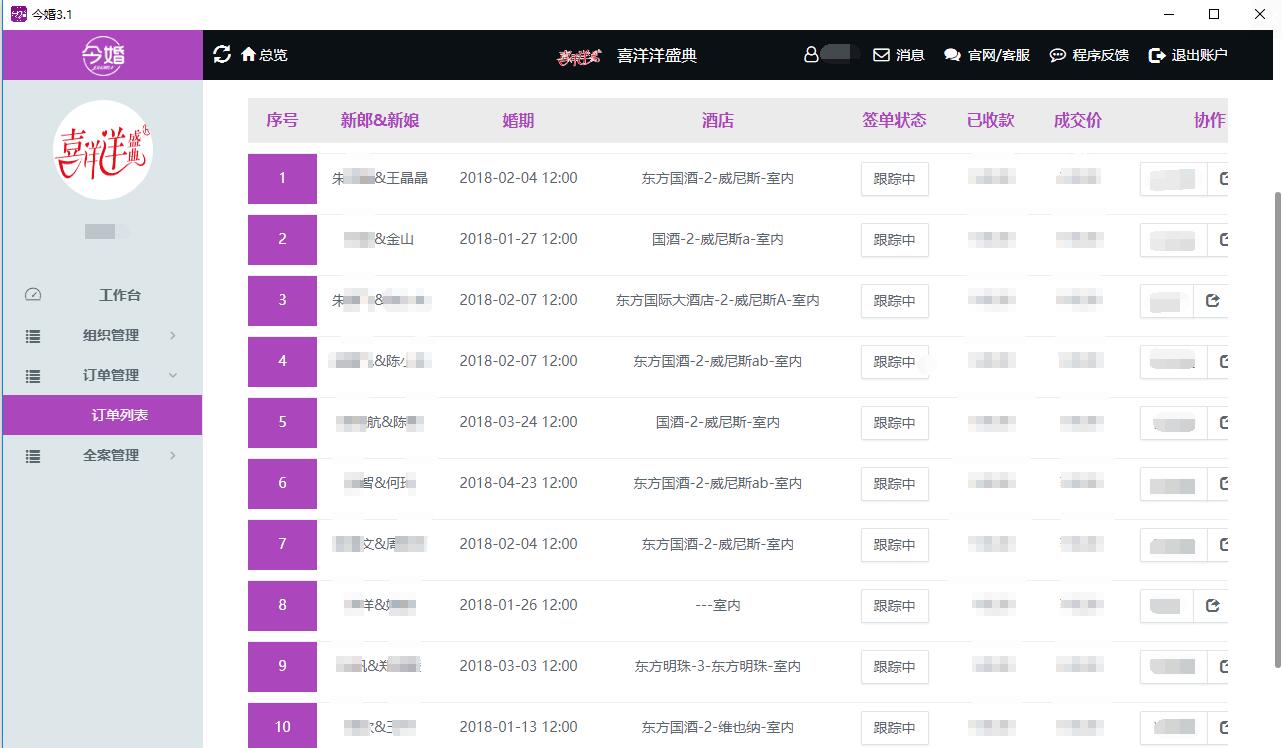1282x748 pixels.
Task: Click the user account icon
Action: tap(811, 55)
